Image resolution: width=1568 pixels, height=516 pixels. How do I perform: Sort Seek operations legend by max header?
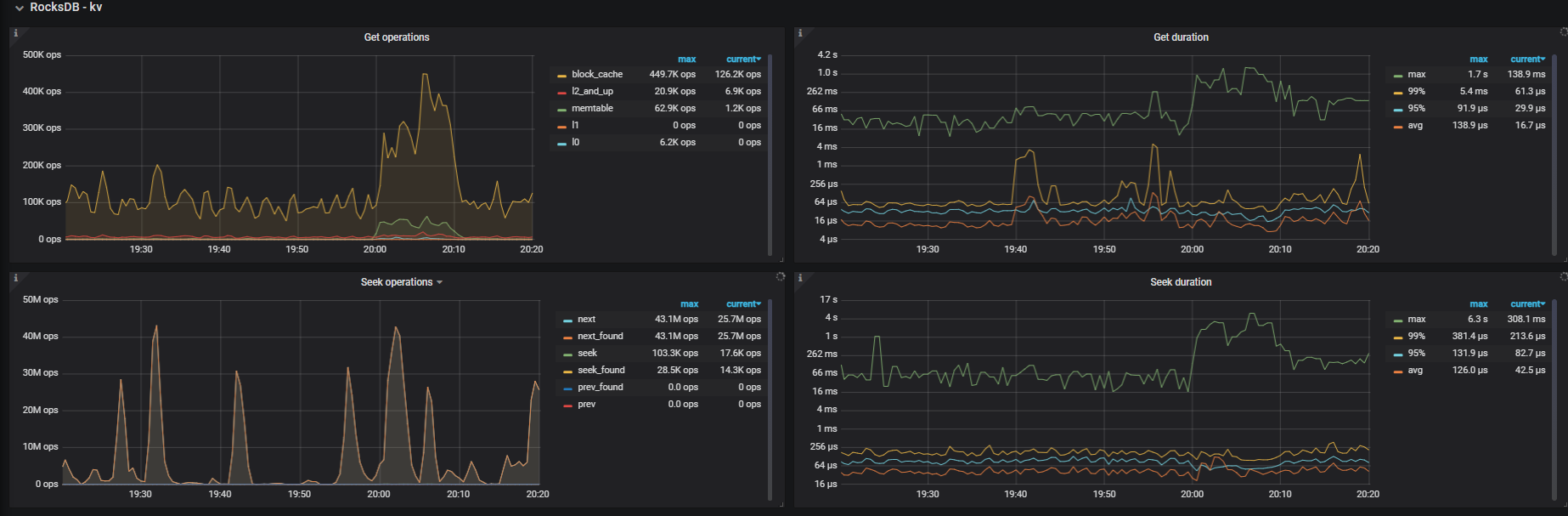pos(689,304)
